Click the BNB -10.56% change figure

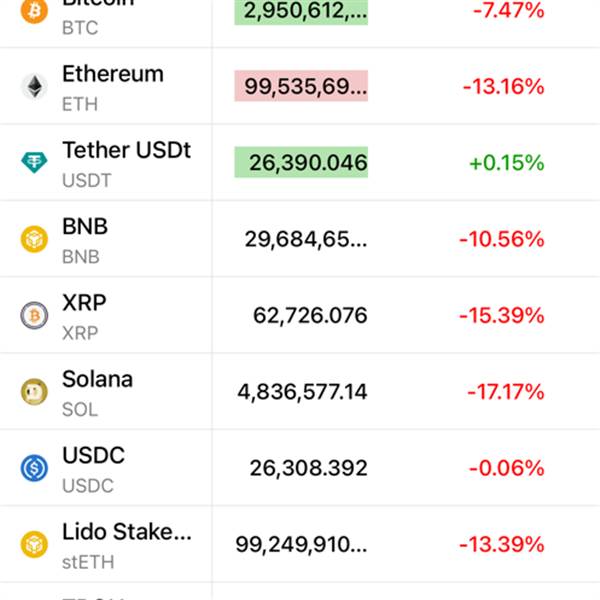tap(502, 239)
